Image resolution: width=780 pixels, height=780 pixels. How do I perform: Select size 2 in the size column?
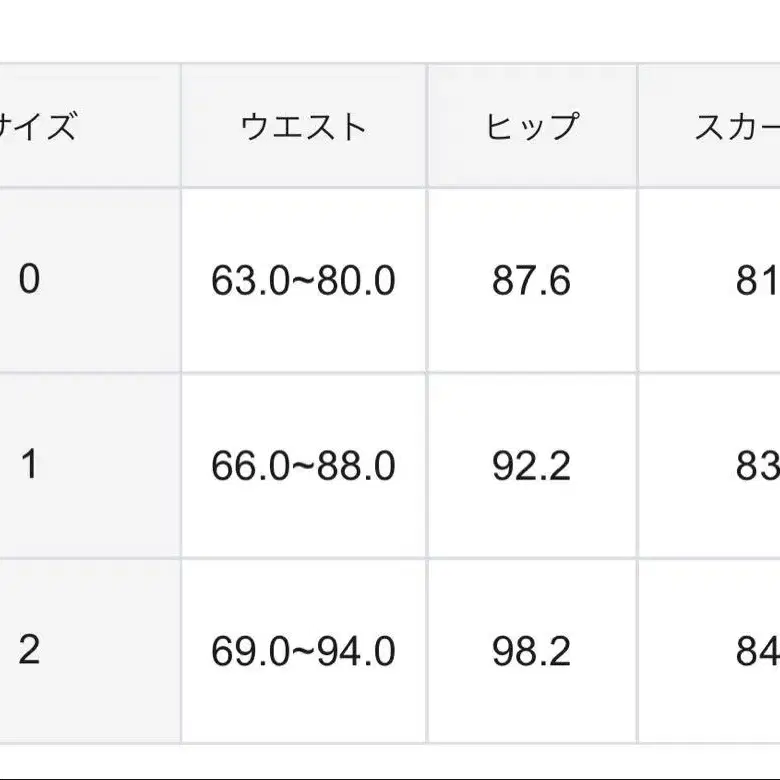tap(30, 651)
